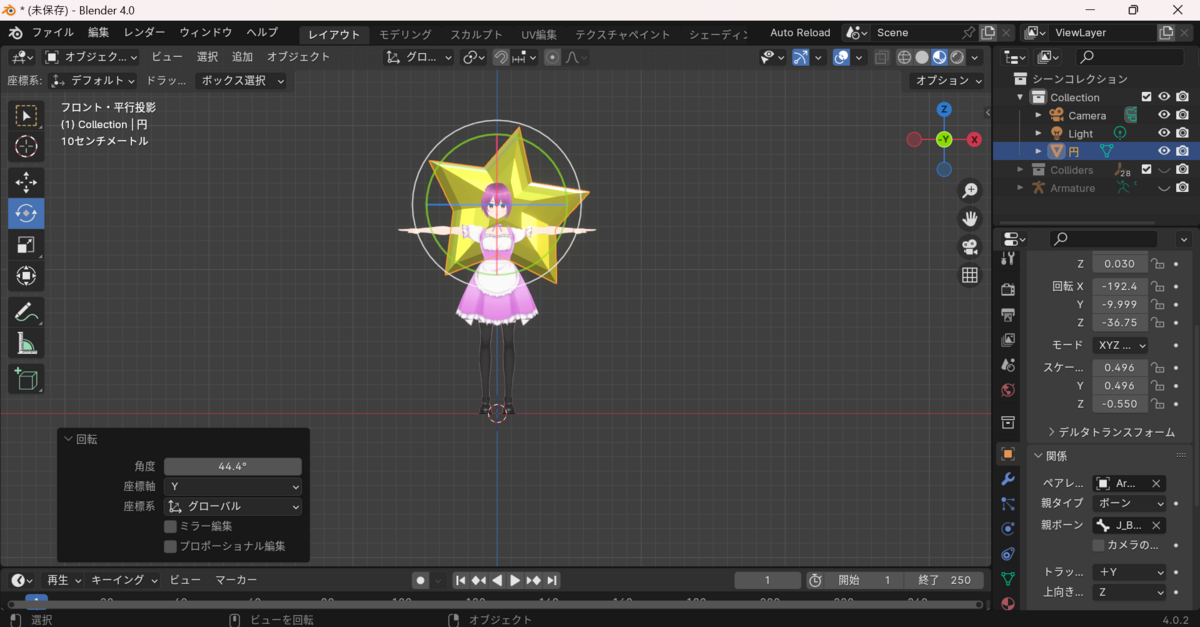The width and height of the screenshot is (1200, 627).
Task: Open the 編集 menu
Action: tap(98, 33)
